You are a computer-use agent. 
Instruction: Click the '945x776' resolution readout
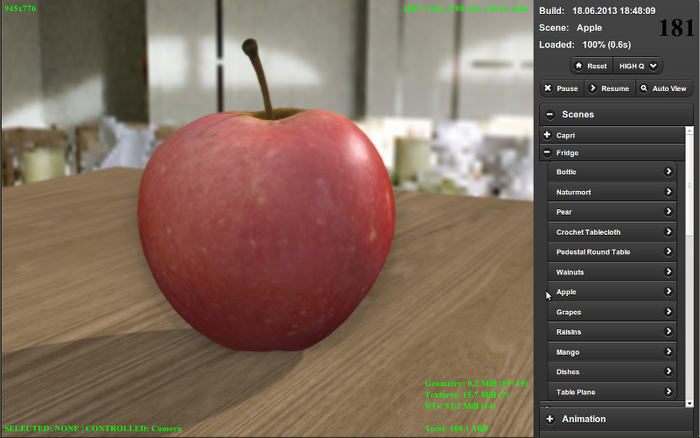point(20,8)
